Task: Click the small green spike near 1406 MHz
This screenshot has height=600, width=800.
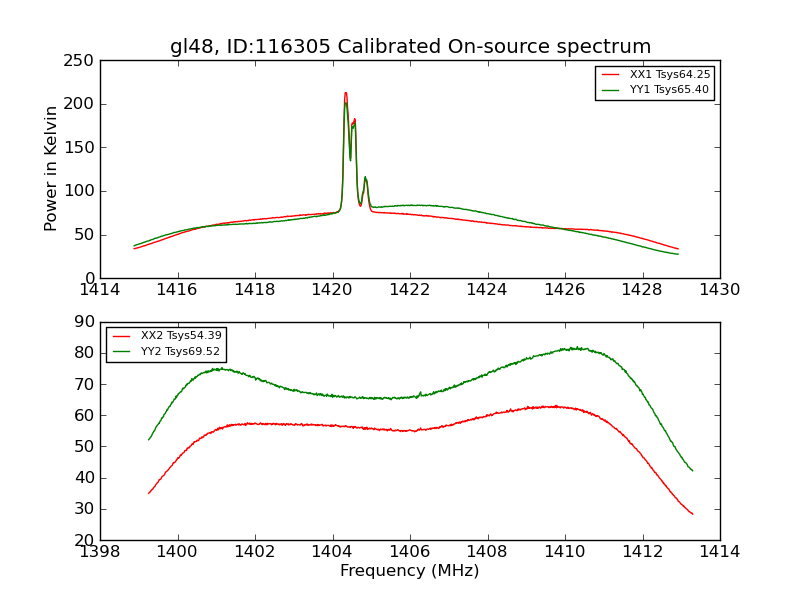Action: [x=420, y=394]
